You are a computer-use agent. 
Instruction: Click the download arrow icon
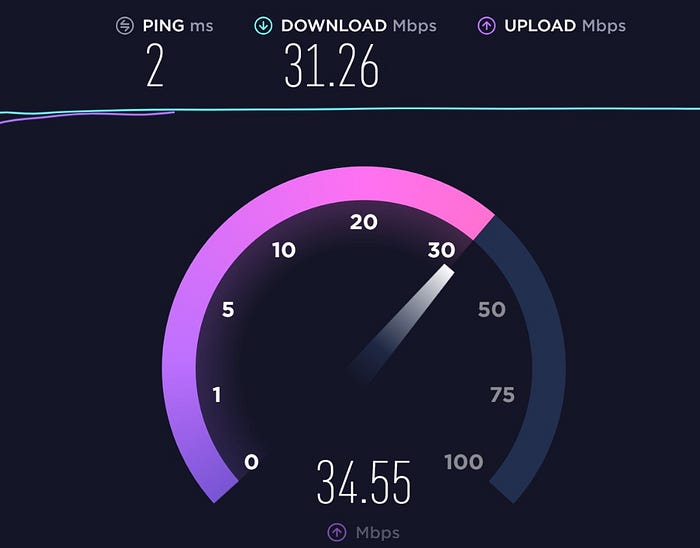[x=263, y=25]
